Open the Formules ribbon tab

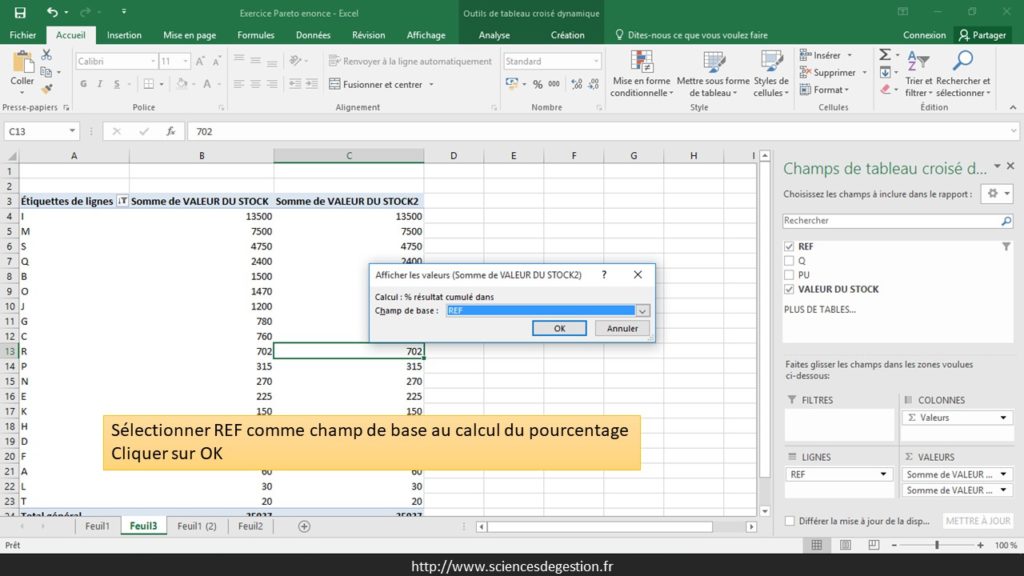pyautogui.click(x=256, y=35)
